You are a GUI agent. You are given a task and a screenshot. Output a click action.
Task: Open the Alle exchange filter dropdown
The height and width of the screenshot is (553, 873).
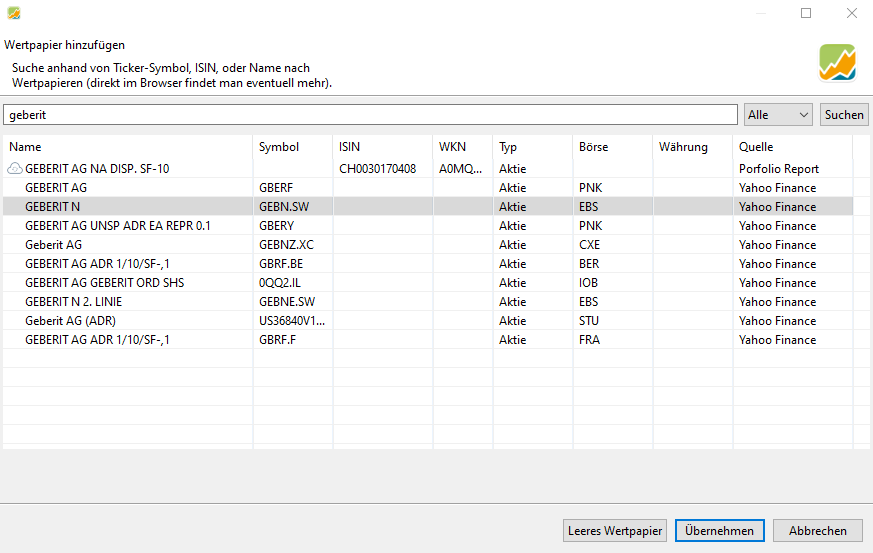tap(778, 115)
